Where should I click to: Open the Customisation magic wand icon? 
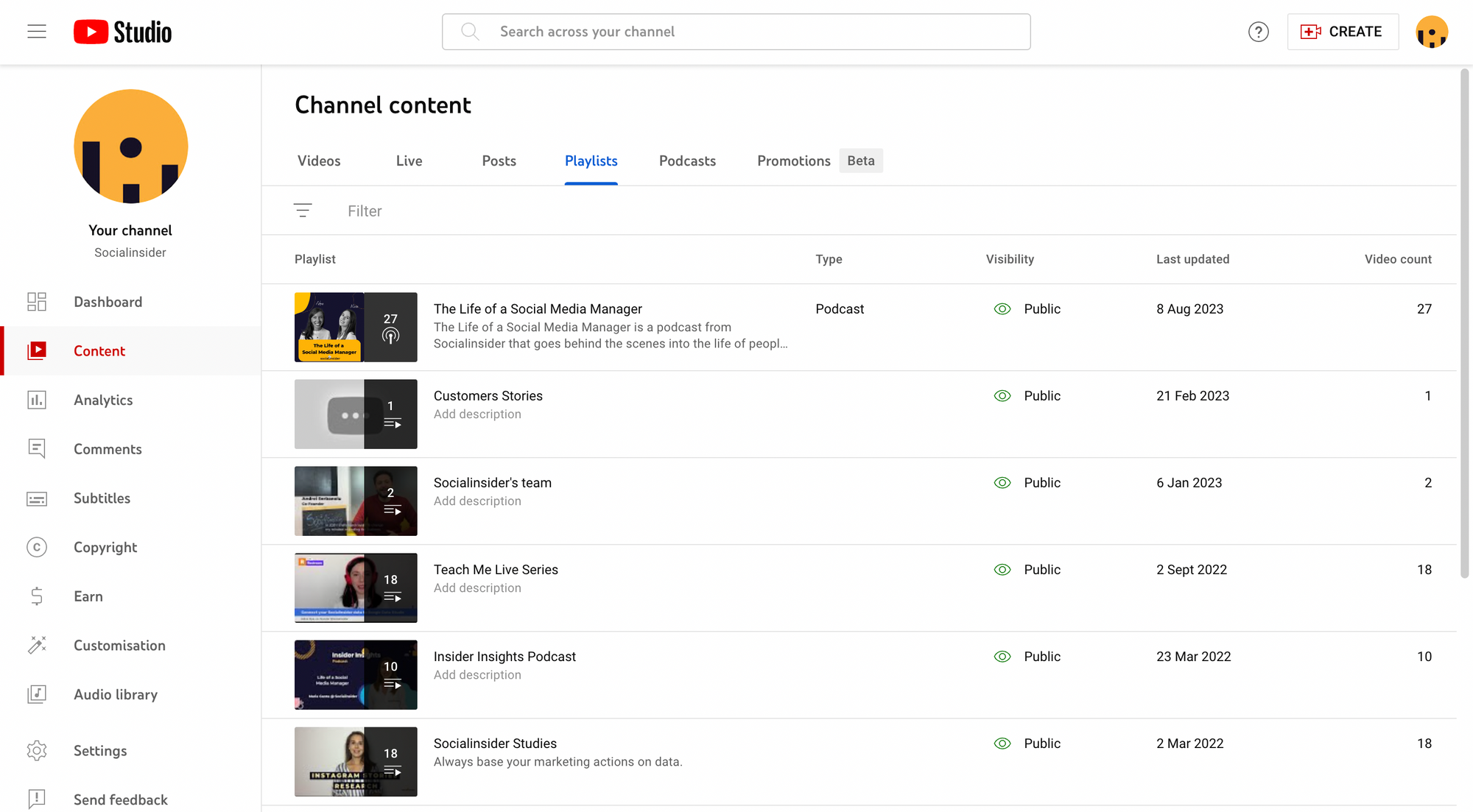pos(37,646)
